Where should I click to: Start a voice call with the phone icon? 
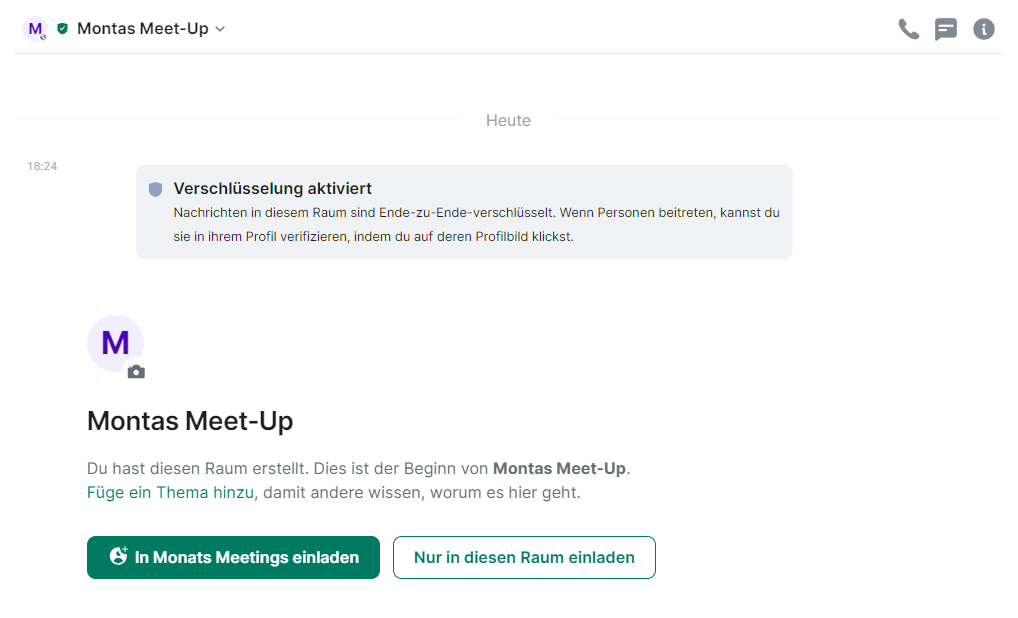point(908,29)
